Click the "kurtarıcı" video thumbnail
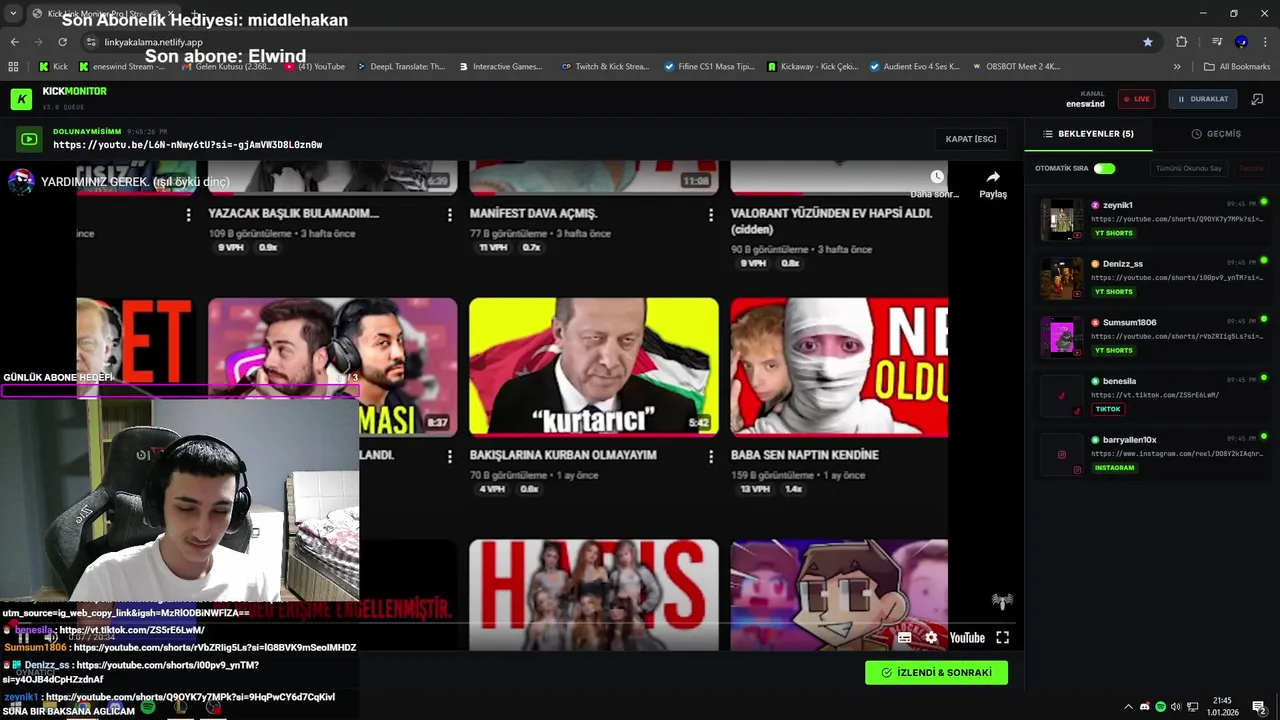The image size is (1280, 720). click(594, 367)
